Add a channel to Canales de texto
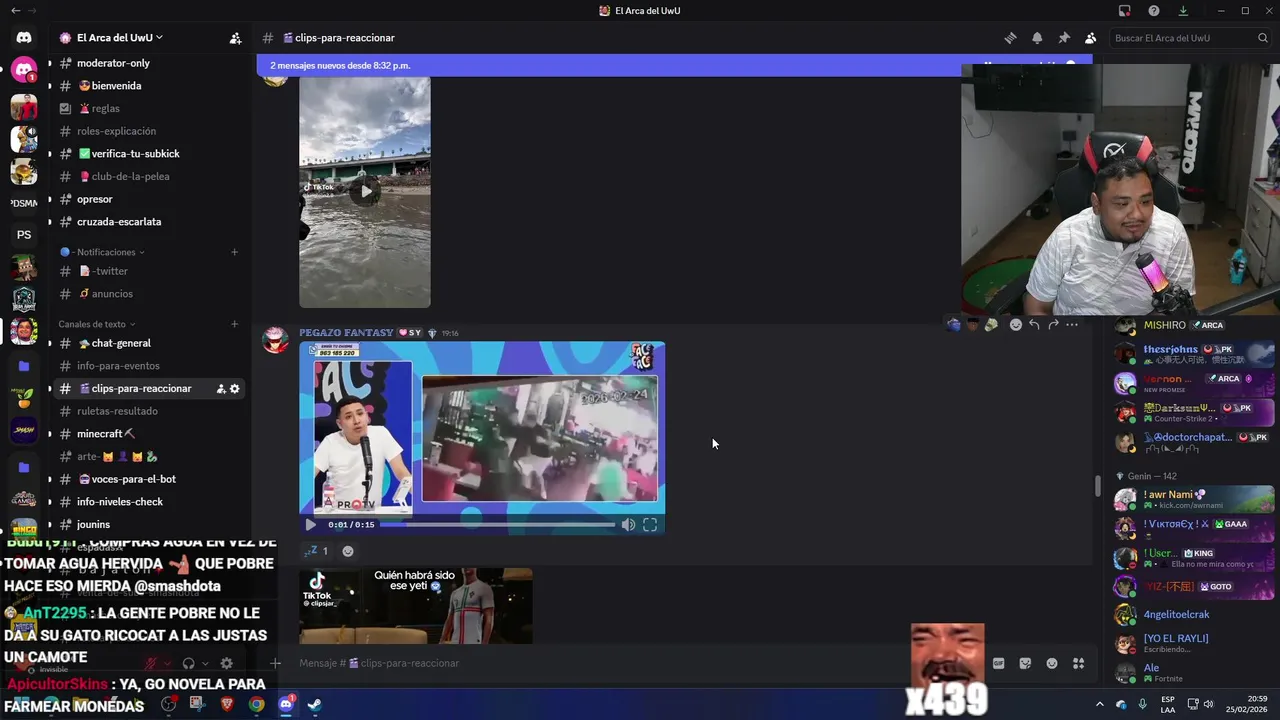1280x720 pixels. (235, 324)
